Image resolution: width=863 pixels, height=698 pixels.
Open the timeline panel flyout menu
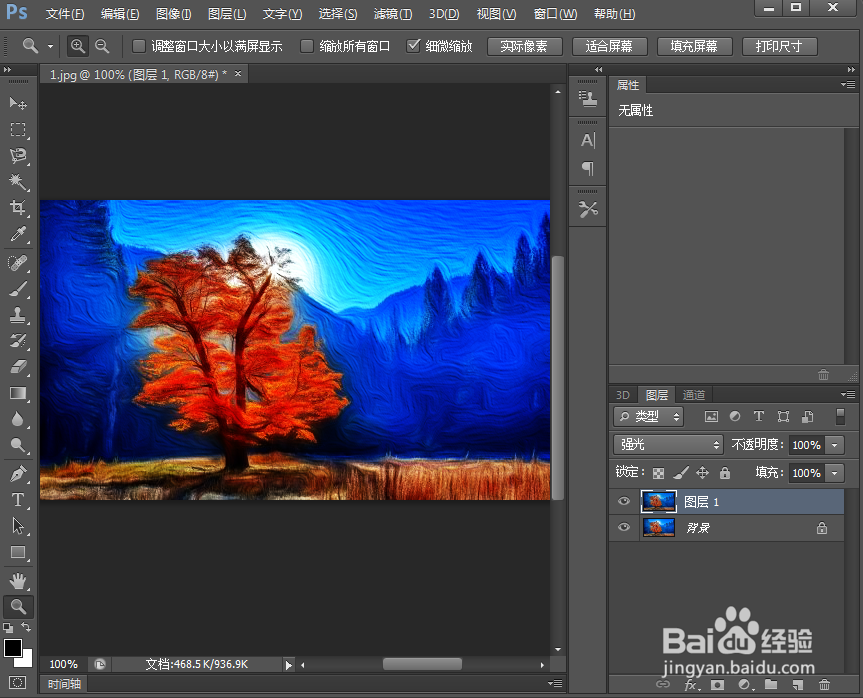point(555,683)
